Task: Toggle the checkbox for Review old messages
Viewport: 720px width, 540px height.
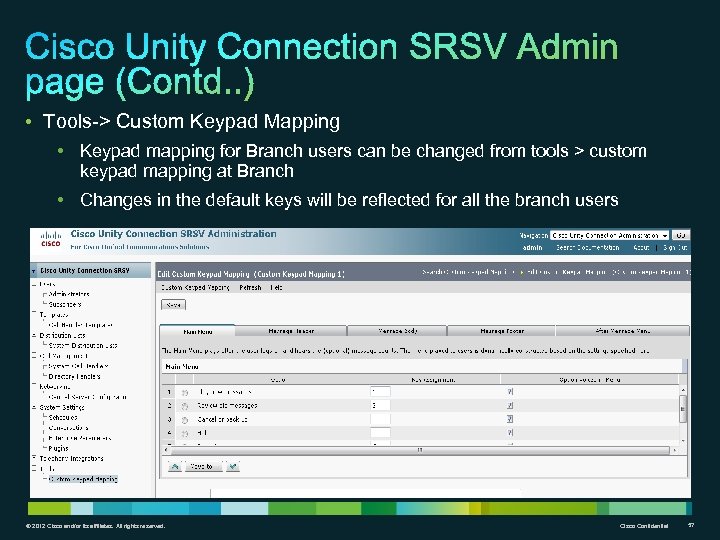Action: tap(510, 405)
